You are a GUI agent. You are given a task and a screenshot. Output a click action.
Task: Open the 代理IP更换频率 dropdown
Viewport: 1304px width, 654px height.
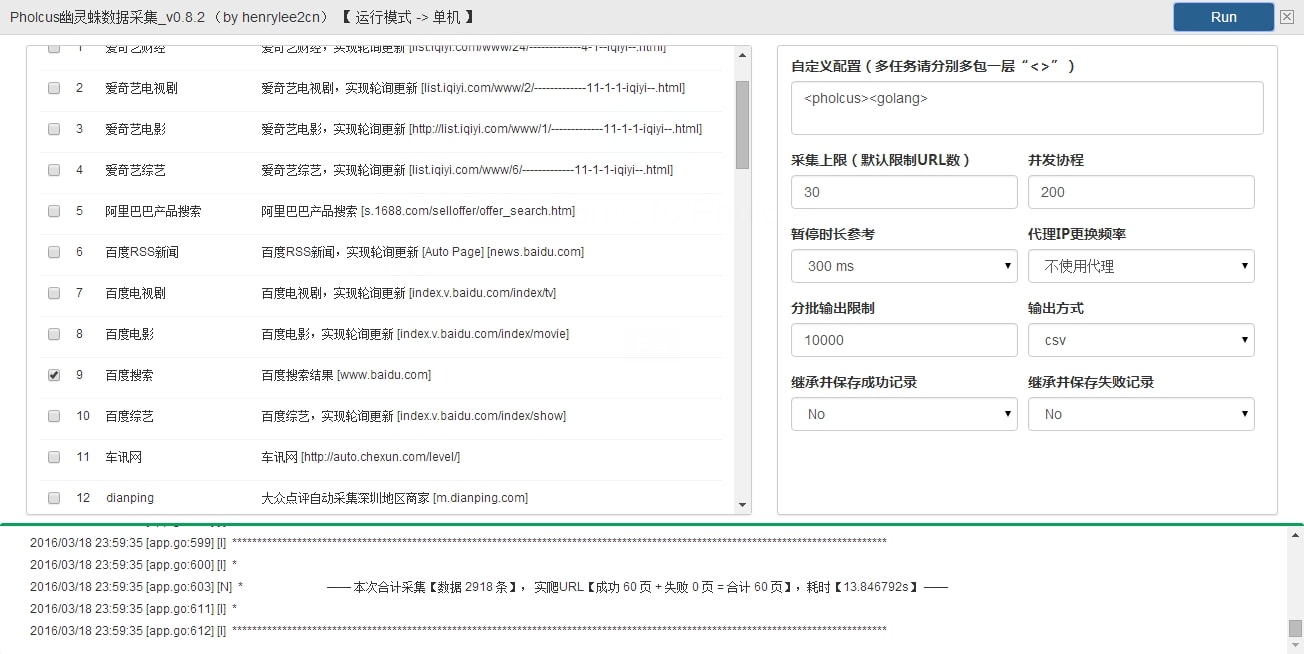tap(1141, 266)
